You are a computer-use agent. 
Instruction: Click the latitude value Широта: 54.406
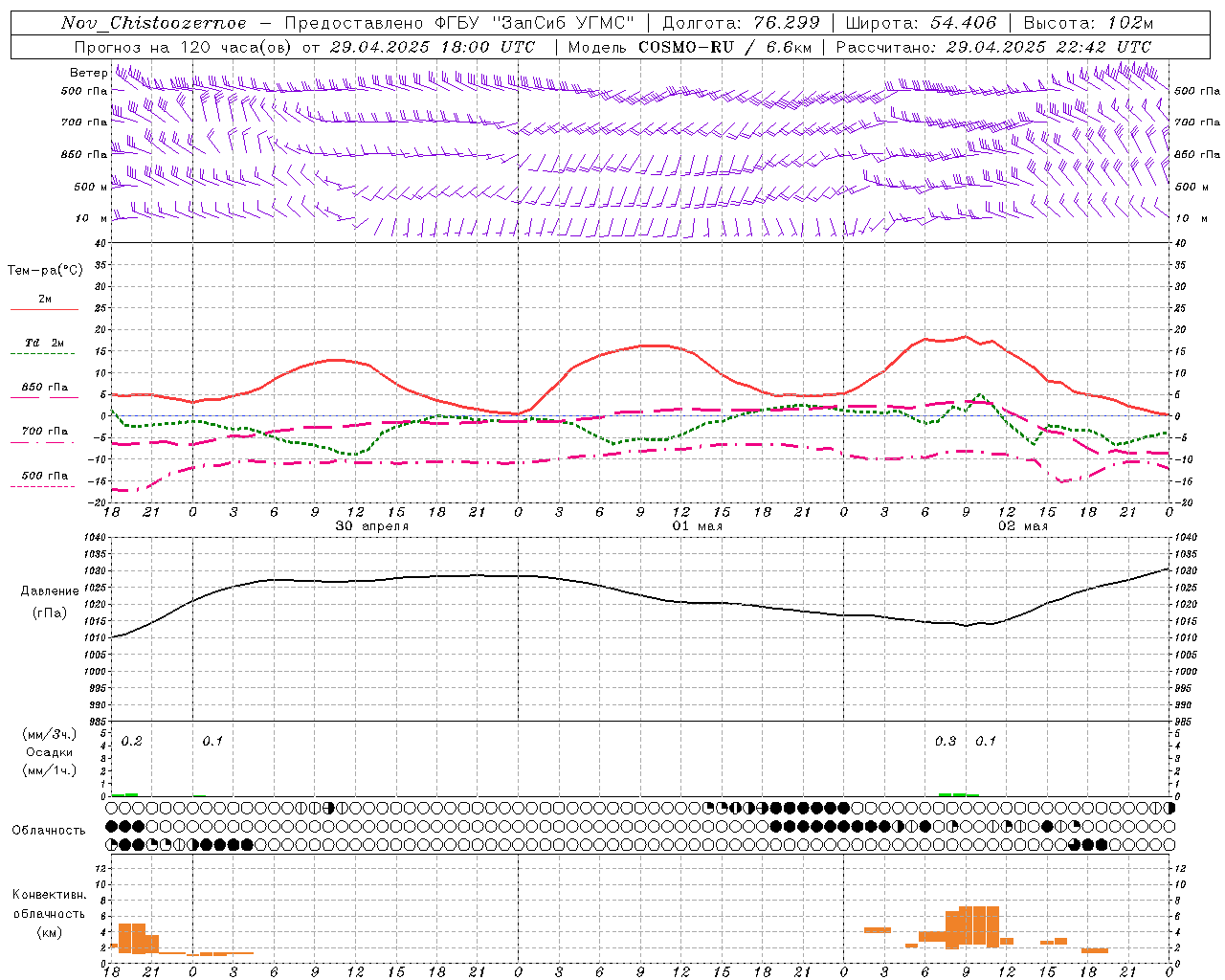(921, 22)
